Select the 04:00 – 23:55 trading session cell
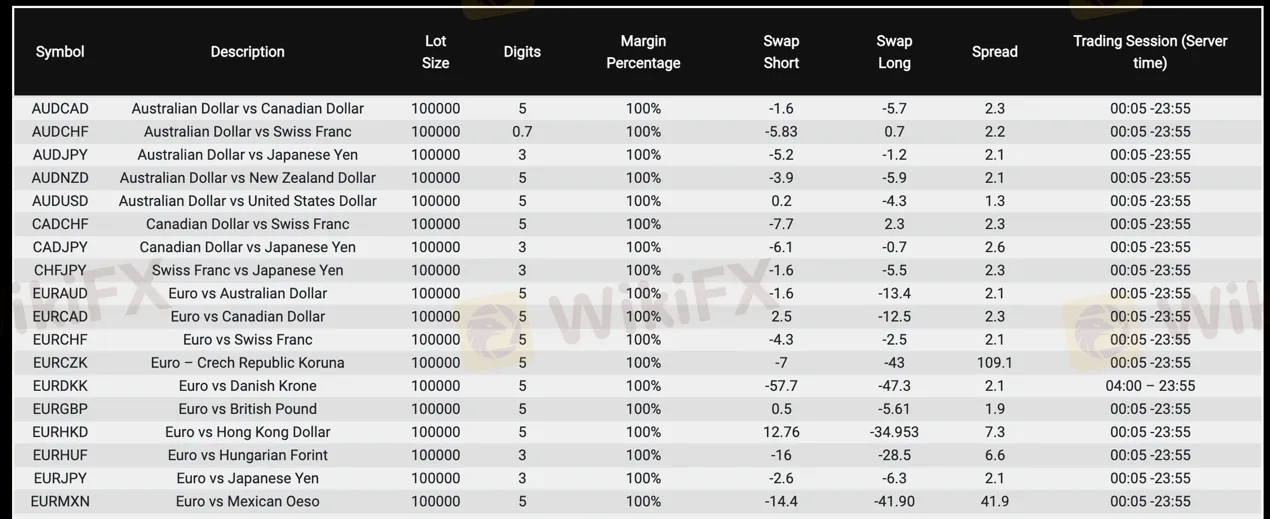 click(1150, 386)
